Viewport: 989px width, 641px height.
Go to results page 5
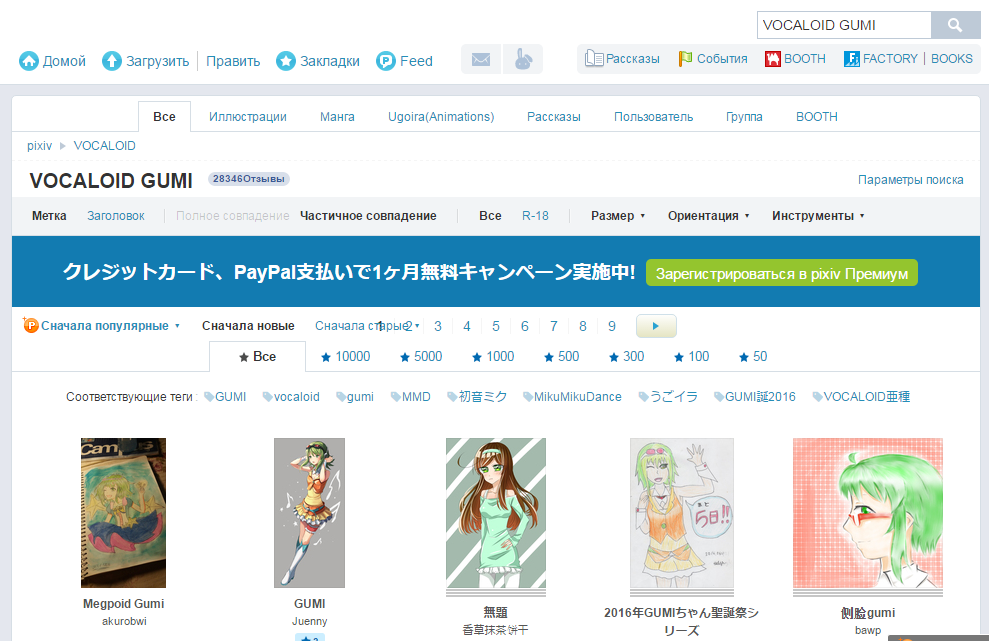coord(496,326)
